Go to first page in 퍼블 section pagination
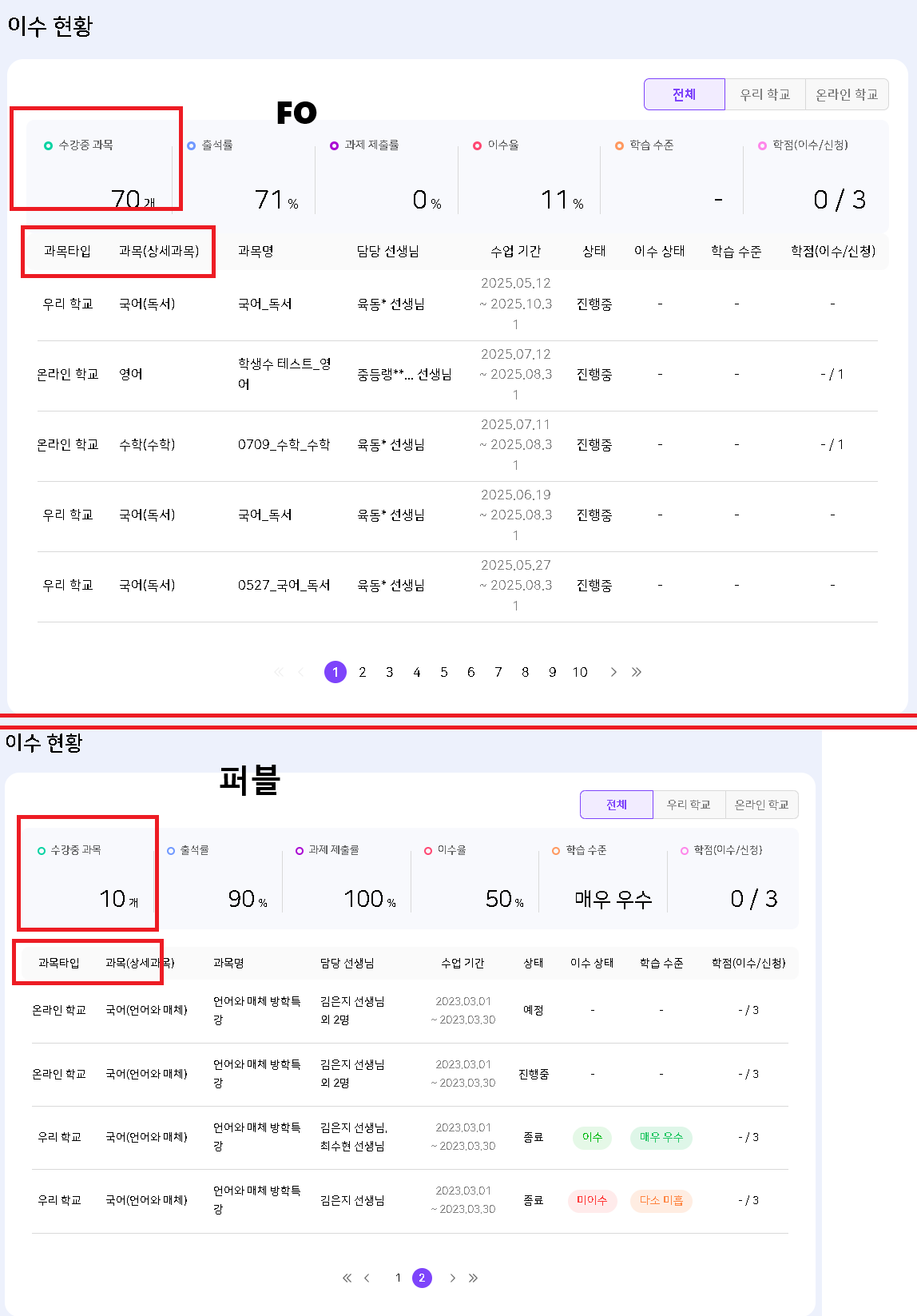Image resolution: width=917 pixels, height=1316 pixels. (347, 1278)
